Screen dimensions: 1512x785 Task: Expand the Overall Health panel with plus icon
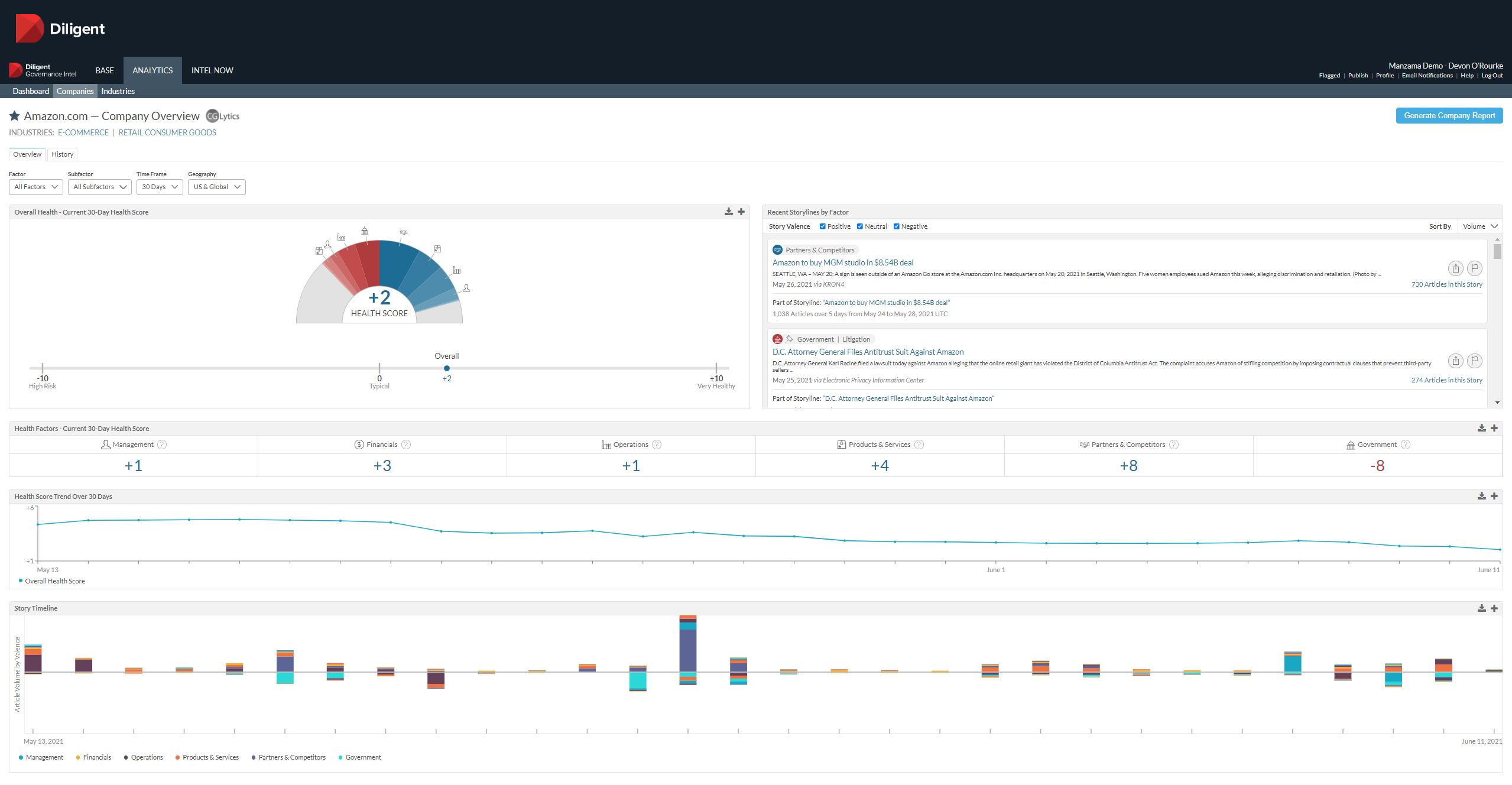pos(741,212)
